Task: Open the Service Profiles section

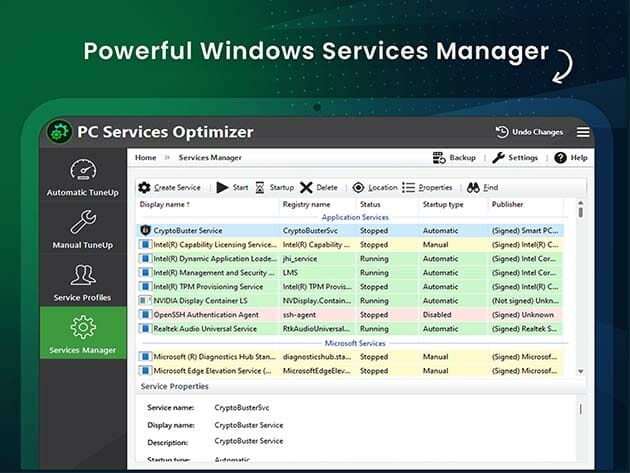Action: click(83, 283)
